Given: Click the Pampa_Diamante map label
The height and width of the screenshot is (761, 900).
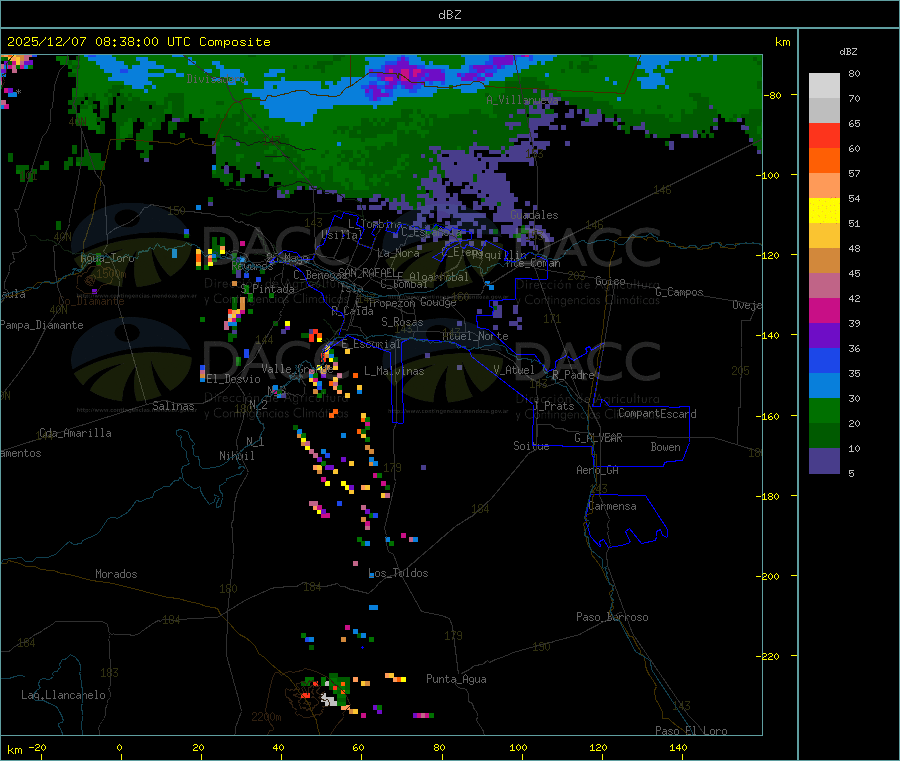Looking at the screenshot, I should pyautogui.click(x=41, y=325).
